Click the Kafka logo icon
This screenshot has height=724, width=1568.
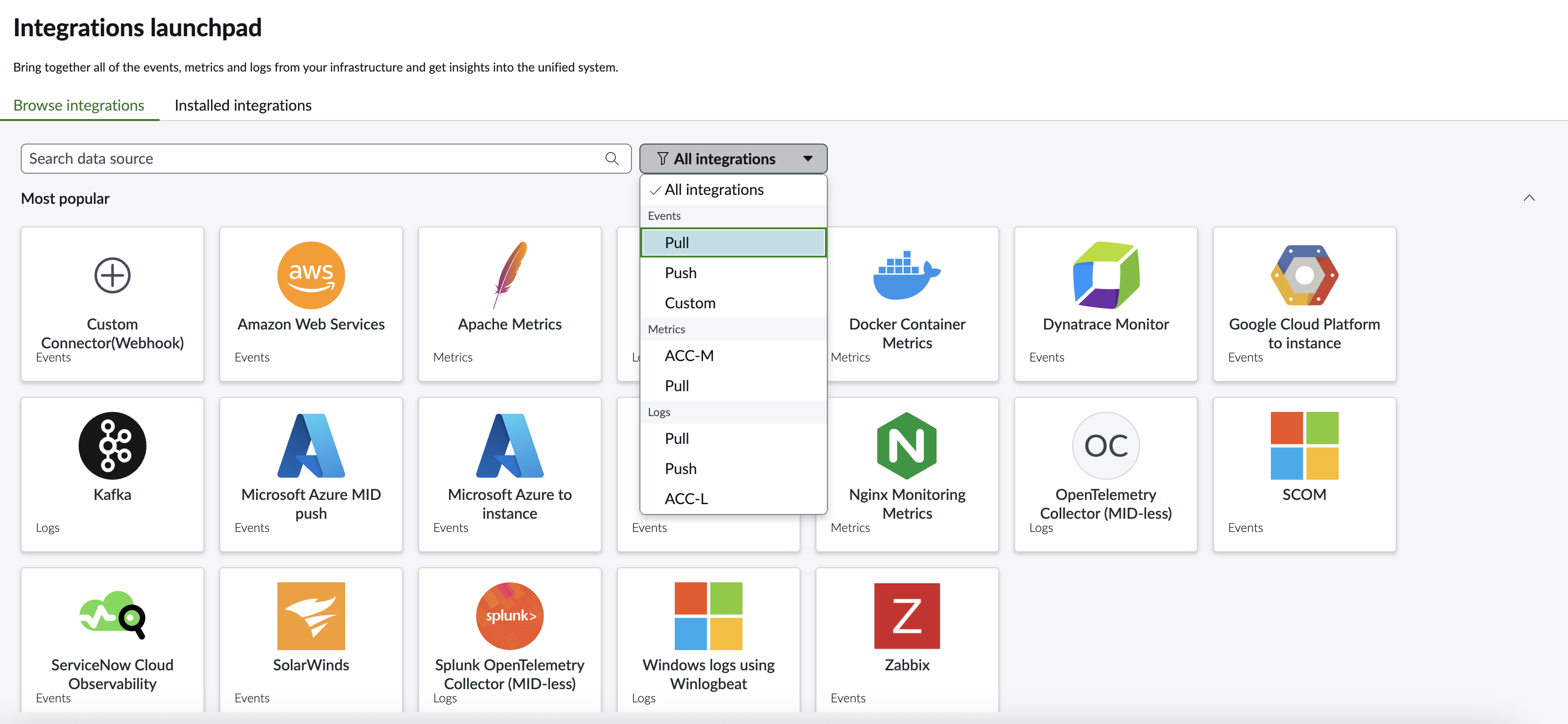click(113, 445)
